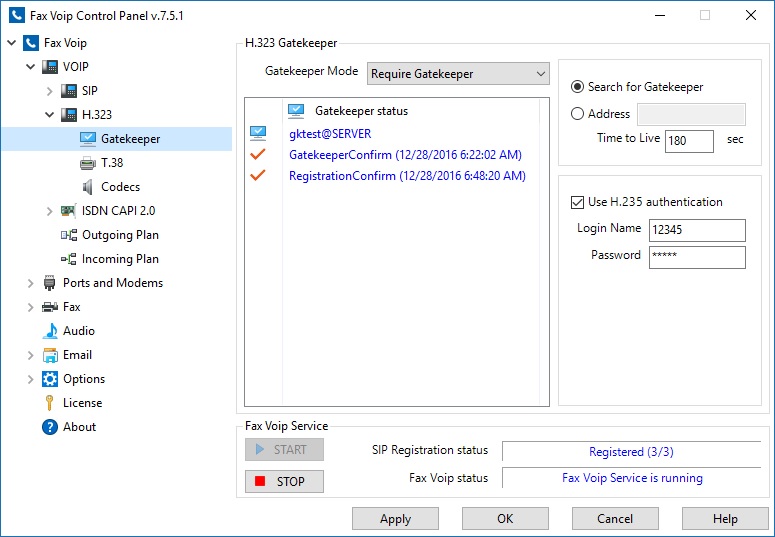This screenshot has width=775, height=537.
Task: Select About in the tree
Action: pos(80,427)
